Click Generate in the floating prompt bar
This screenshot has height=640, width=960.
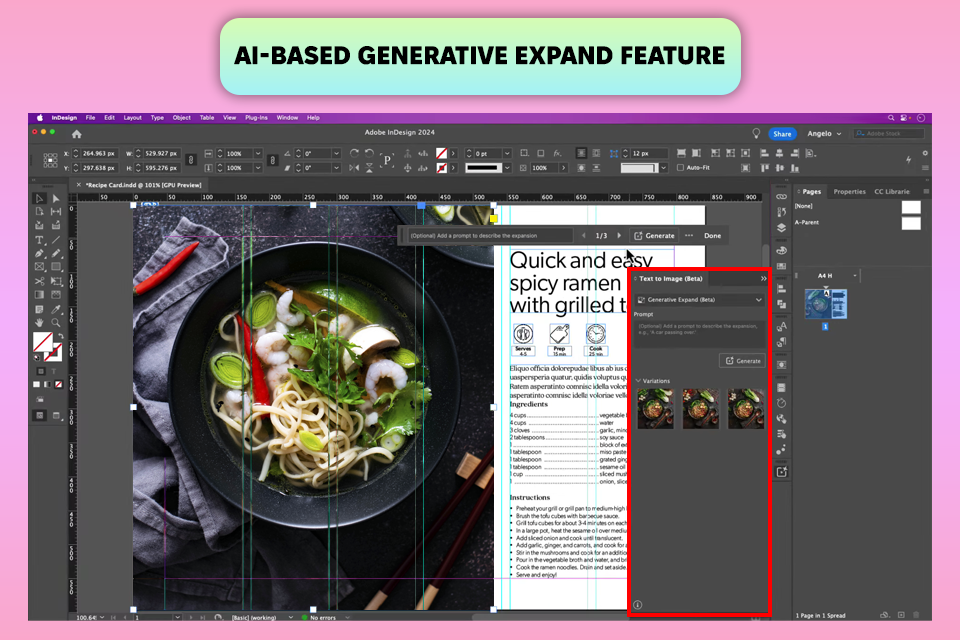pos(654,236)
